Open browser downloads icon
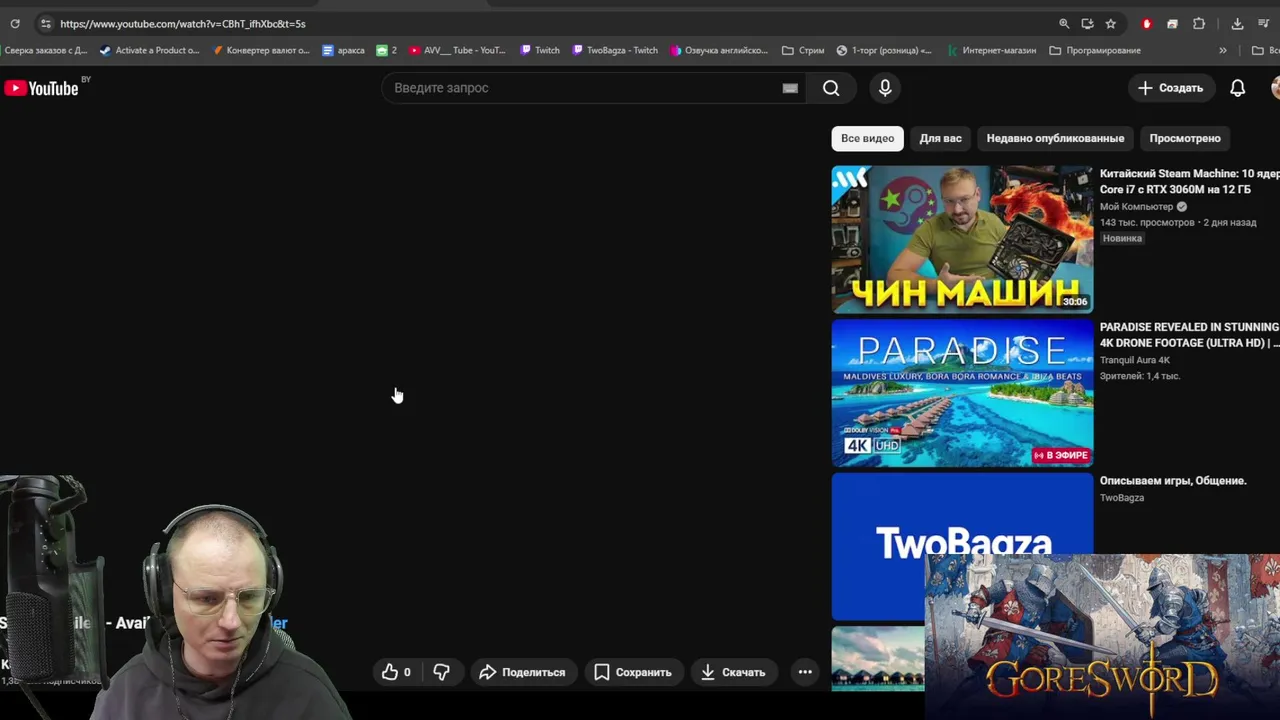Screen dimensions: 1280x720 coord(1237,23)
